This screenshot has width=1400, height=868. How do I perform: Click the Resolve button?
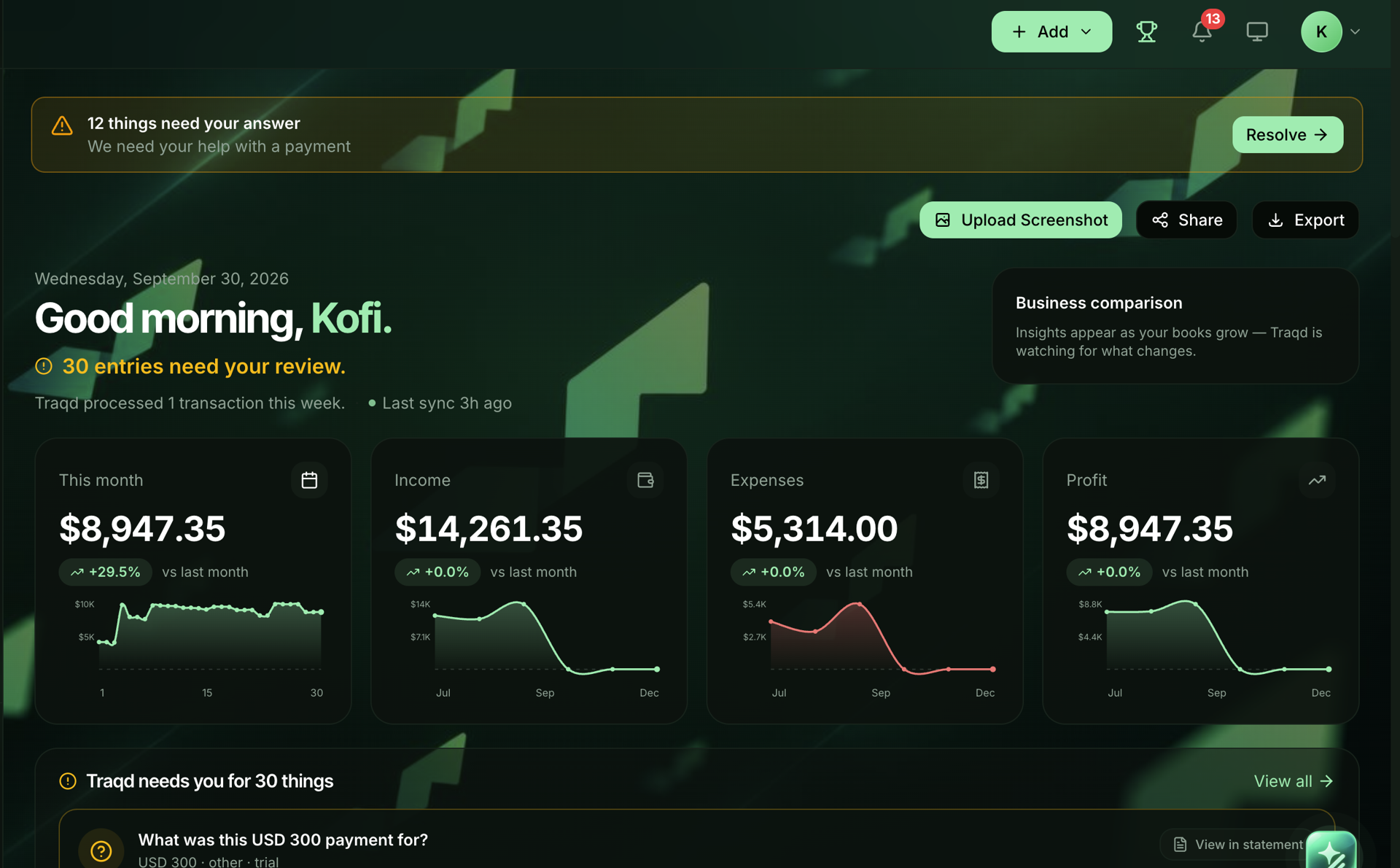pyautogui.click(x=1287, y=135)
